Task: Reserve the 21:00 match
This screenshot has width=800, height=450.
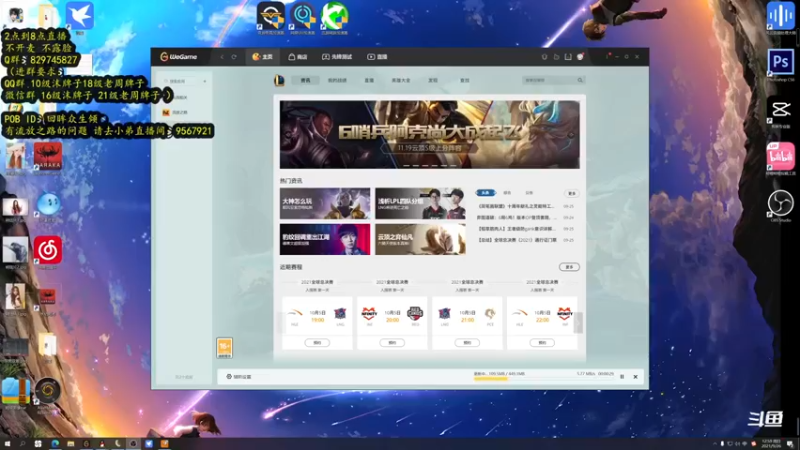Action: [467, 343]
